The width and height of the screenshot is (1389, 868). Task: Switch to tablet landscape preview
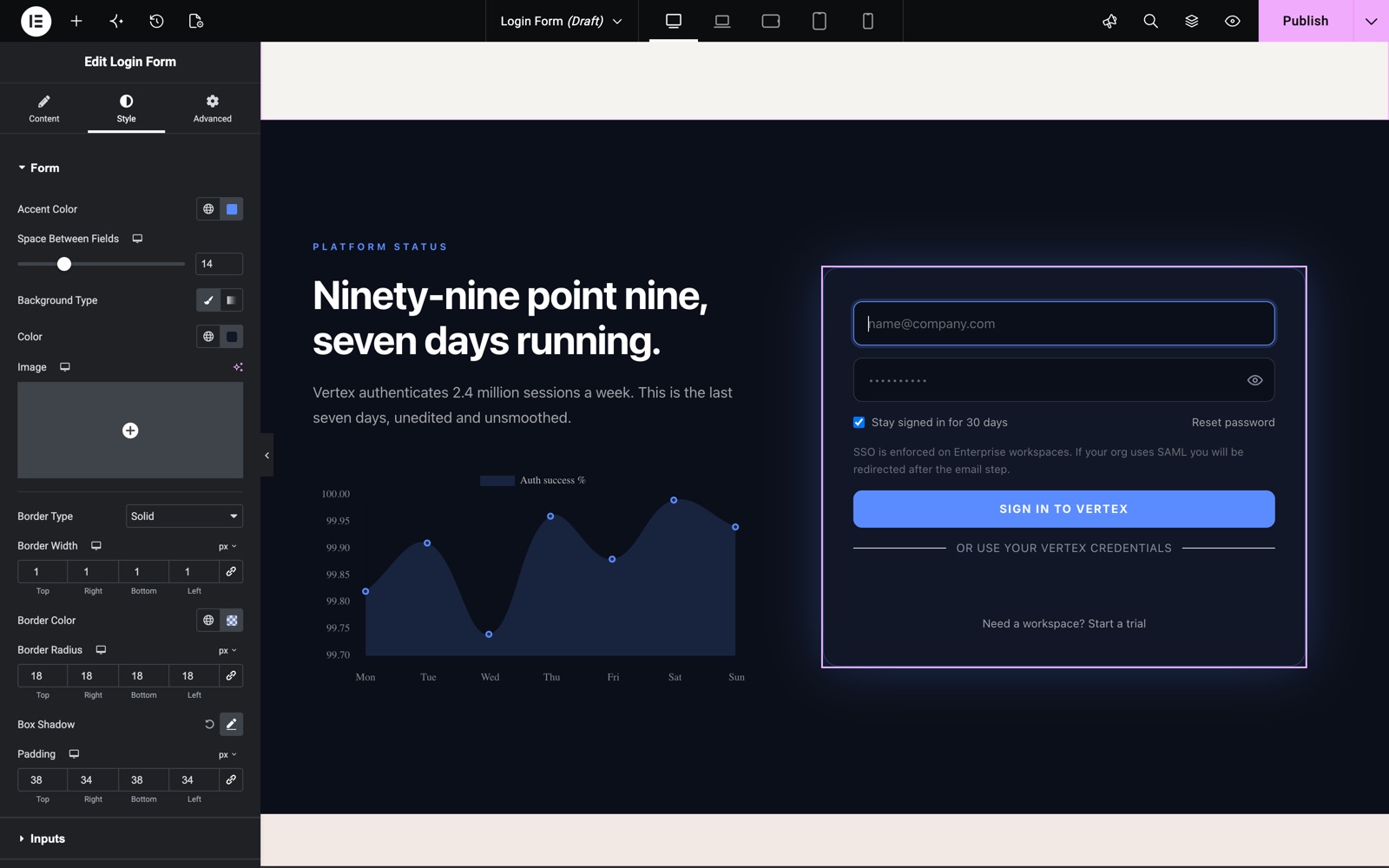point(771,21)
